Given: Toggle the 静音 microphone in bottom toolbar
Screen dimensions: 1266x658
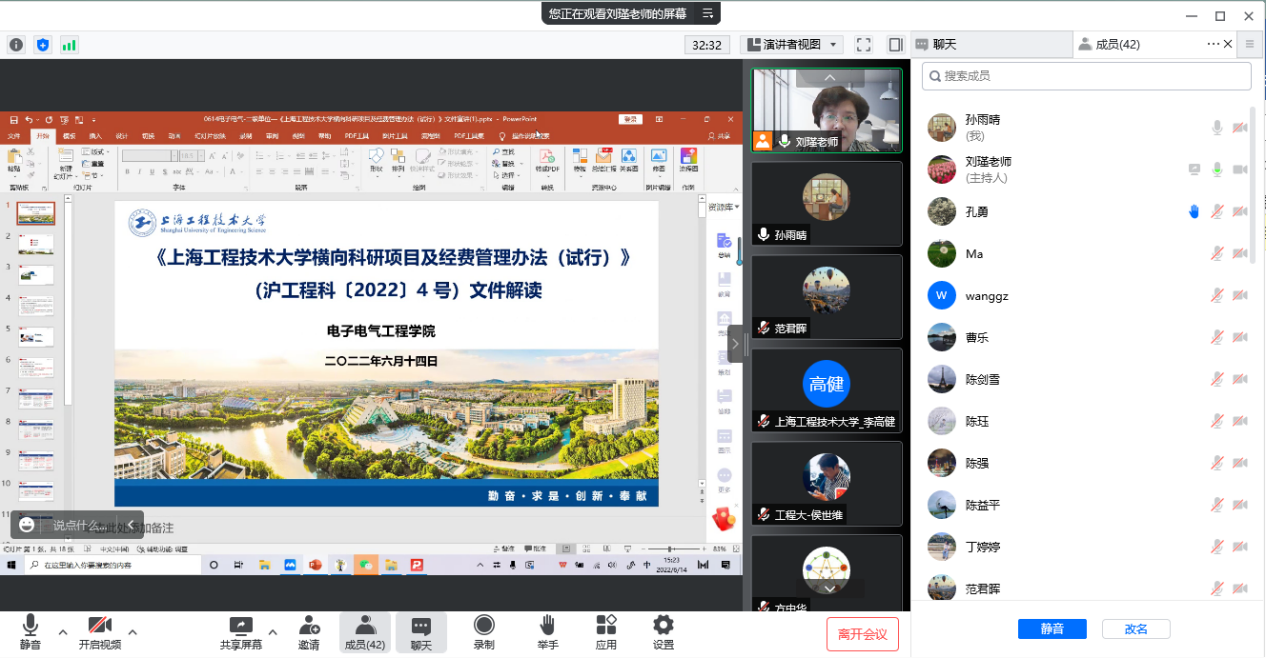Looking at the screenshot, I should [30, 633].
